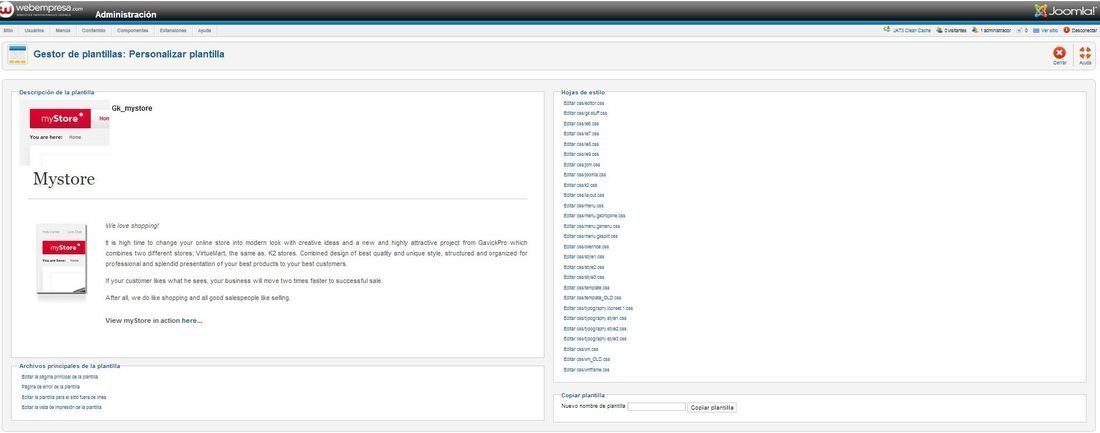
Task: Open Editar css/template_OLD.css
Action: point(592,298)
